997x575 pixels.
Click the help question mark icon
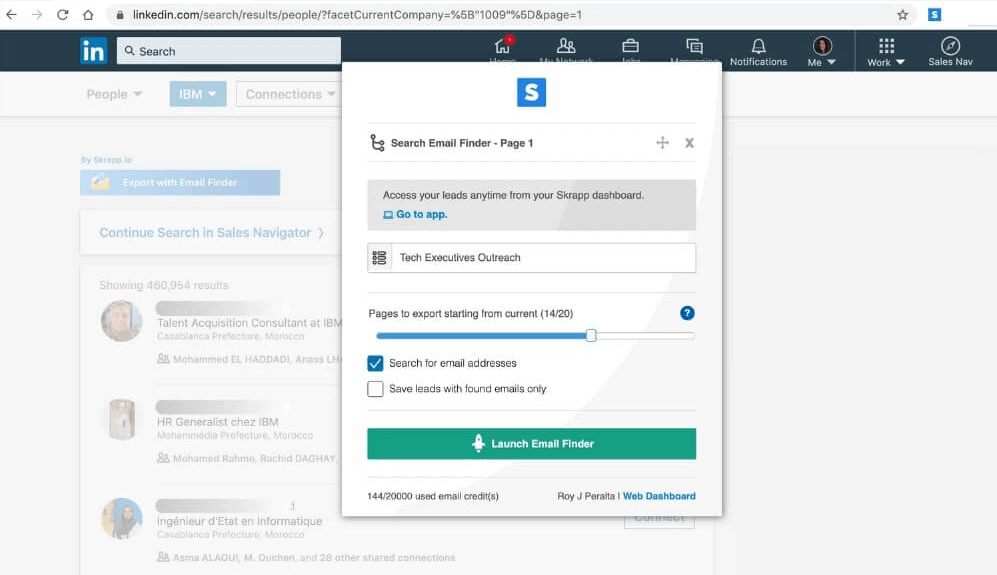pyautogui.click(x=687, y=313)
